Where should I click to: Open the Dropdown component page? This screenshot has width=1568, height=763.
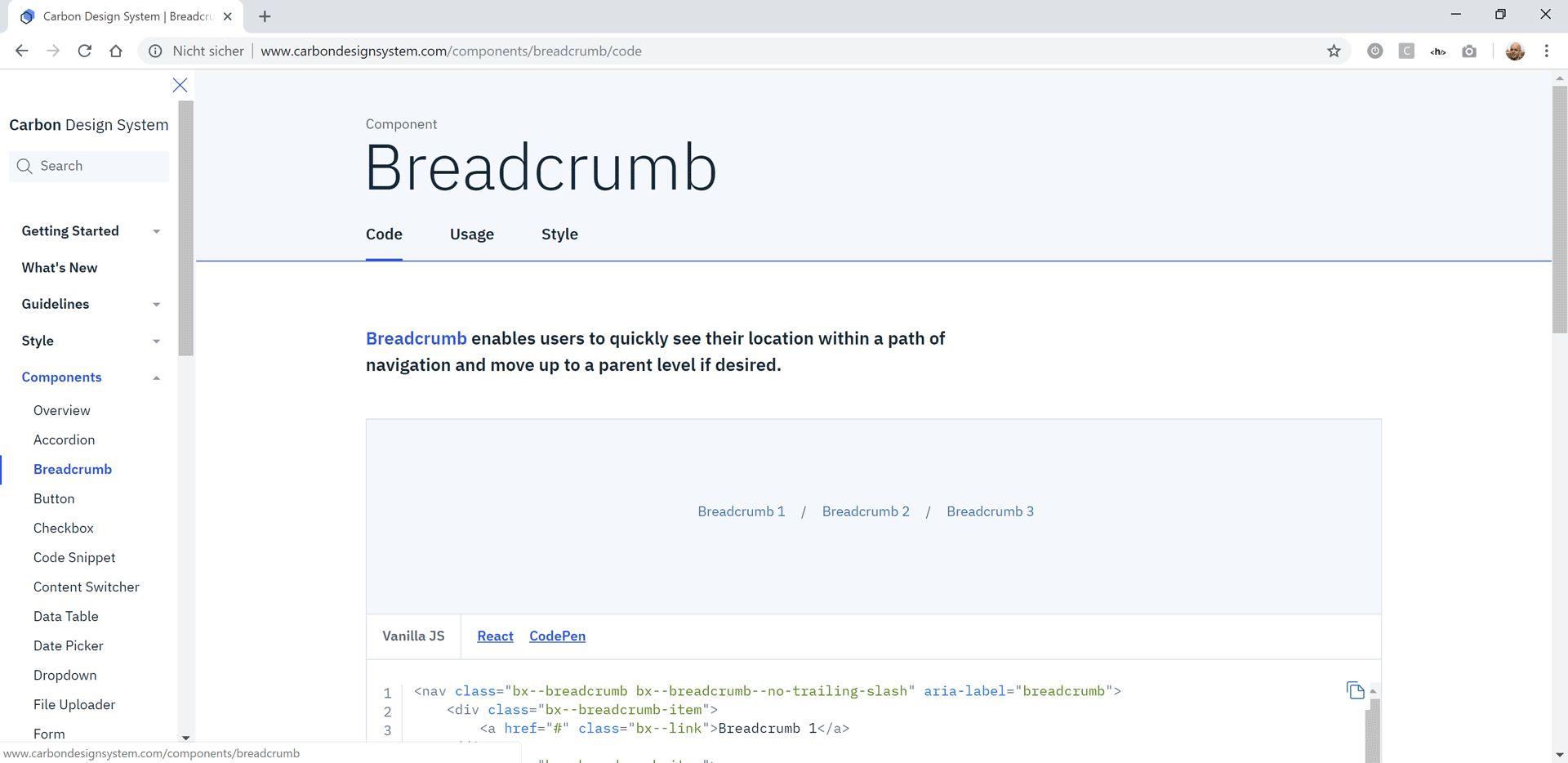(x=65, y=675)
